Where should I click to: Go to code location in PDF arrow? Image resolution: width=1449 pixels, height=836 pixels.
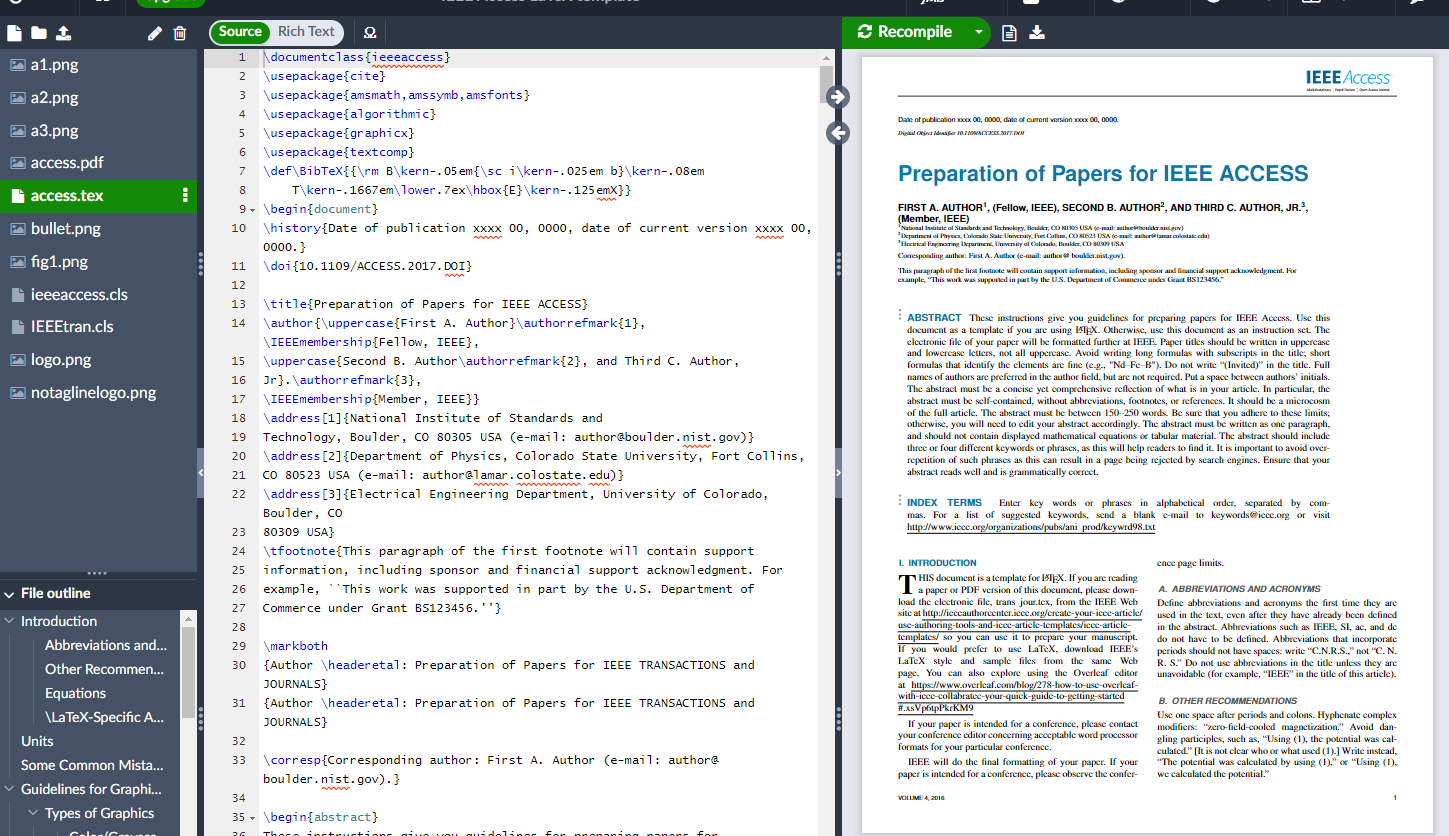tap(838, 96)
